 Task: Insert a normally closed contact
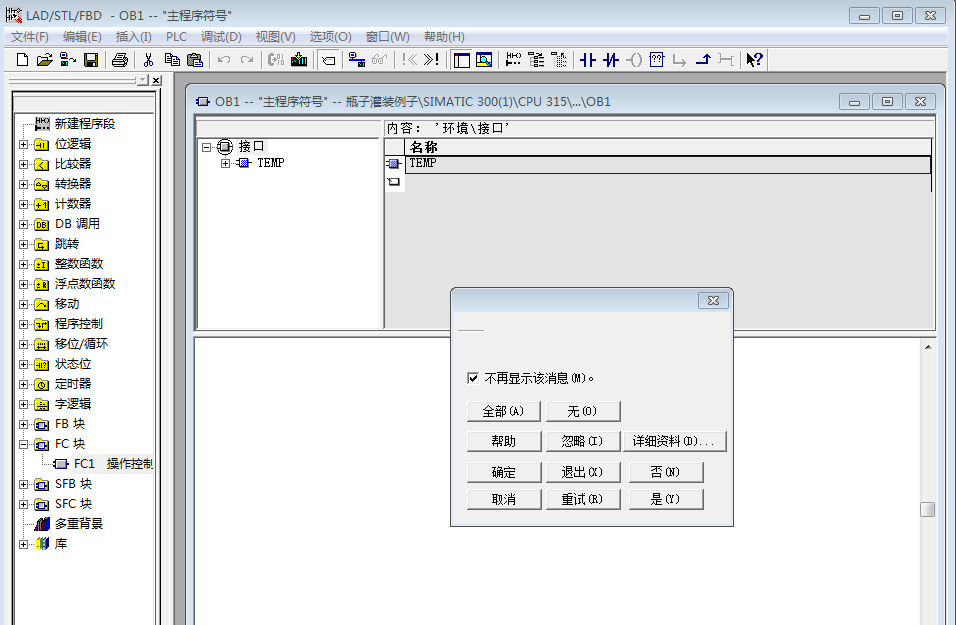(x=611, y=60)
